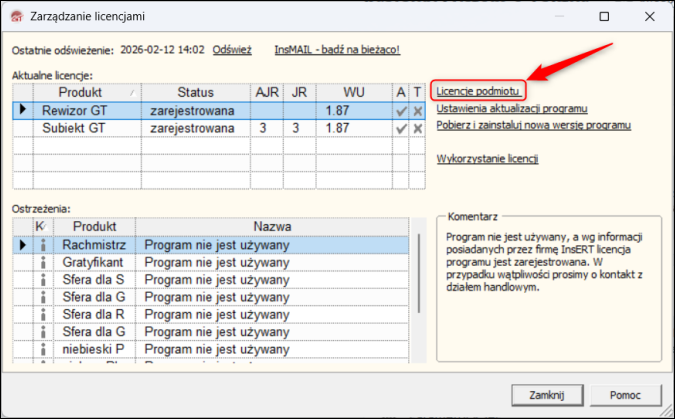This screenshot has height=419, width=675.
Task: Click the checkmark icon in Subiekt GT row
Action: point(401,128)
